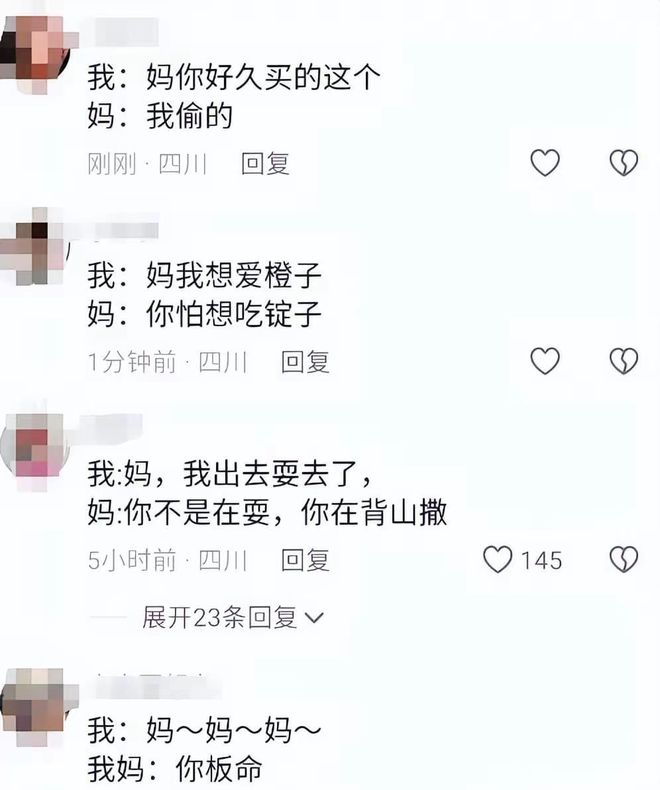Viewport: 660px width, 790px height.
Task: Open the third commenter's pink avatar
Action: point(34,446)
